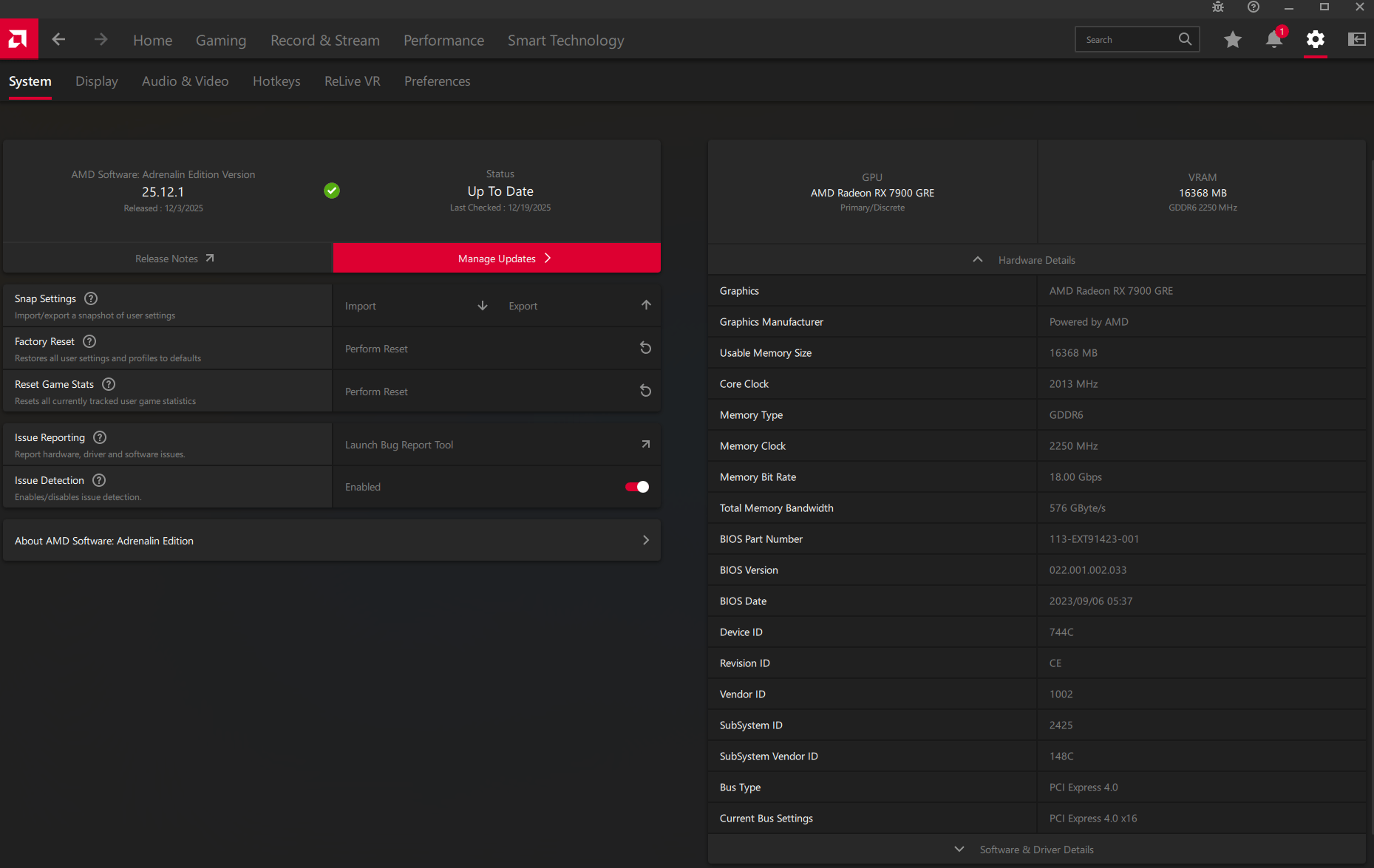Click the Reset Game Stats circular arrow icon
The image size is (1374, 868).
pyautogui.click(x=645, y=391)
